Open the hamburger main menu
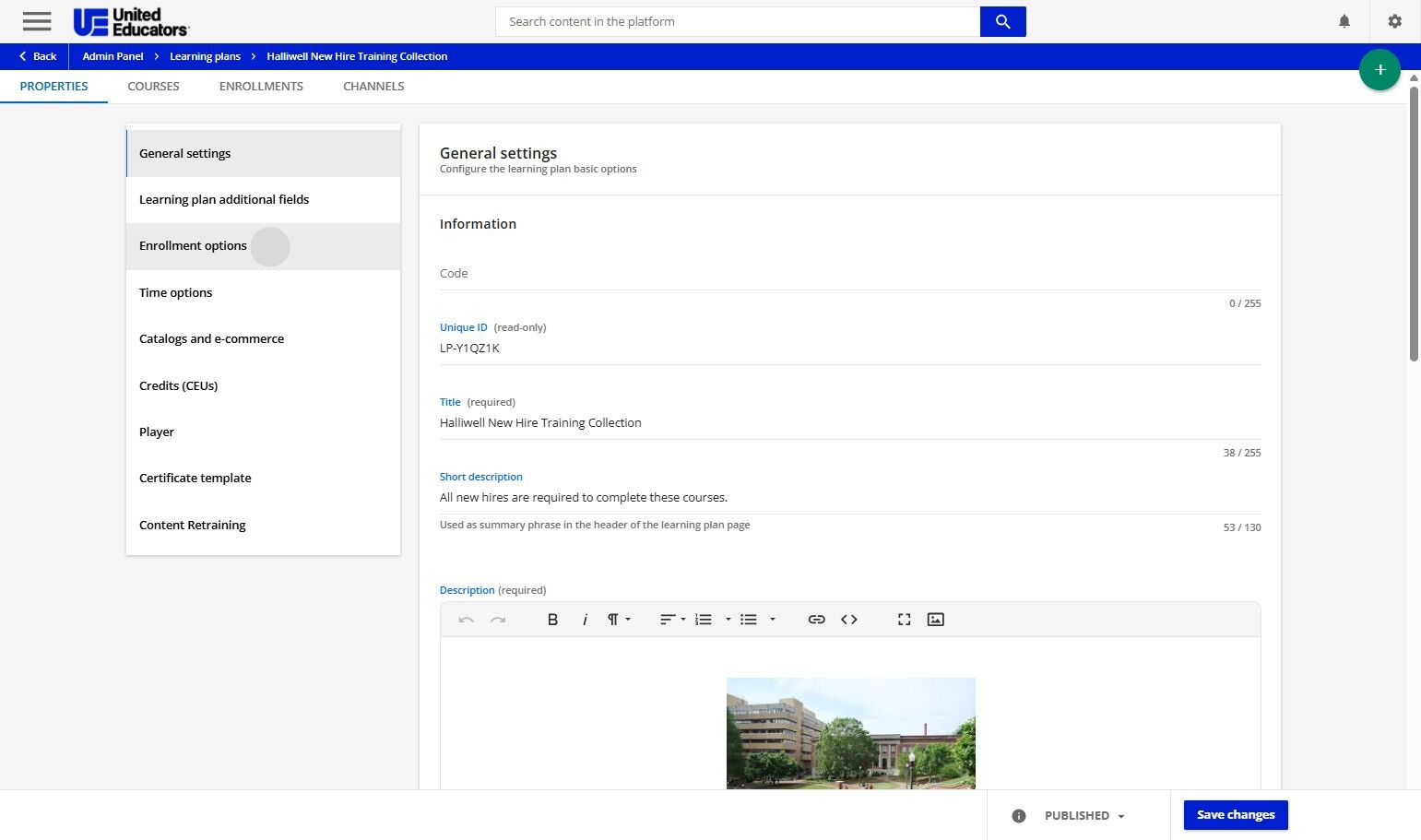The width and height of the screenshot is (1421, 840). [x=37, y=21]
